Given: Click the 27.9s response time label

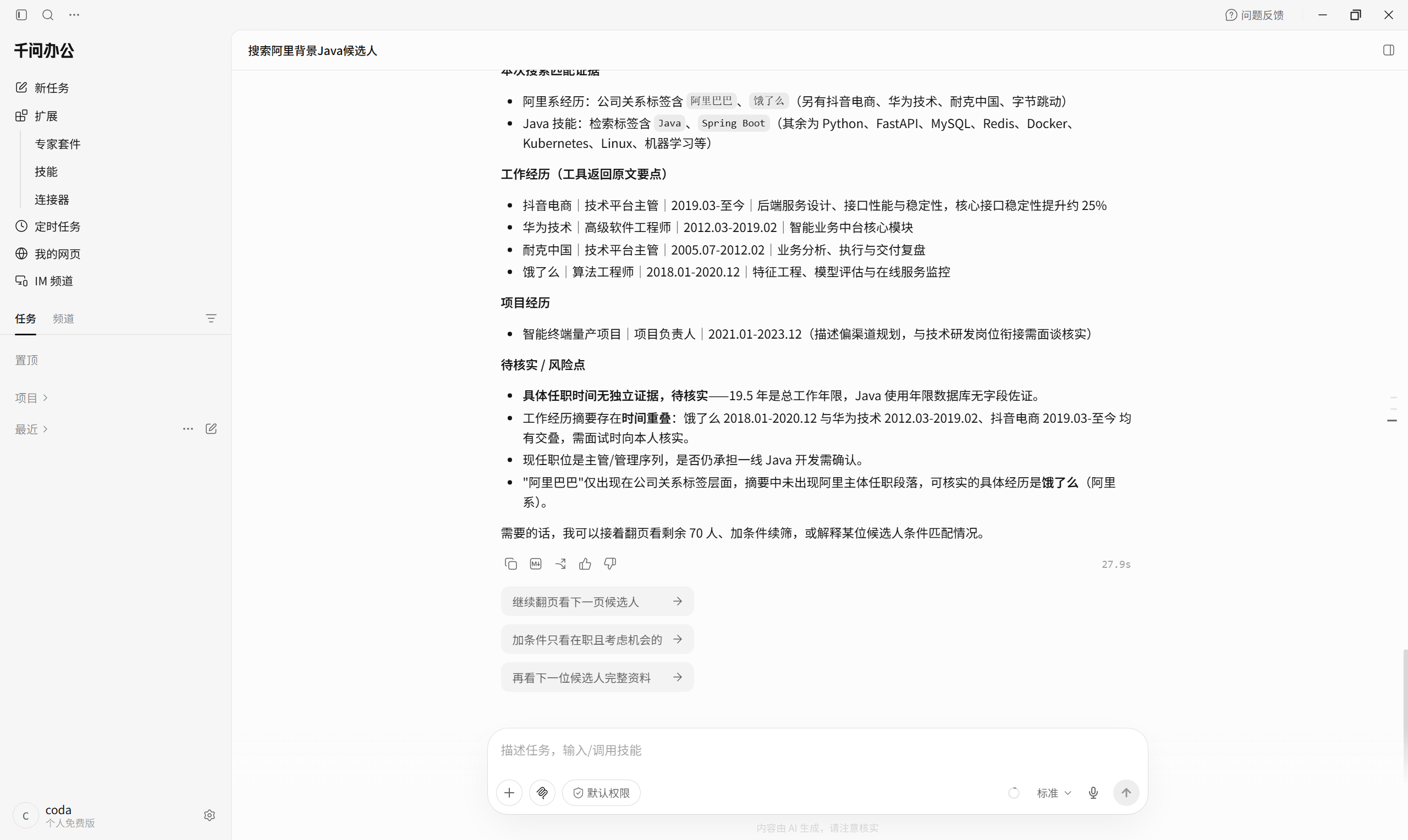Looking at the screenshot, I should (x=1116, y=565).
